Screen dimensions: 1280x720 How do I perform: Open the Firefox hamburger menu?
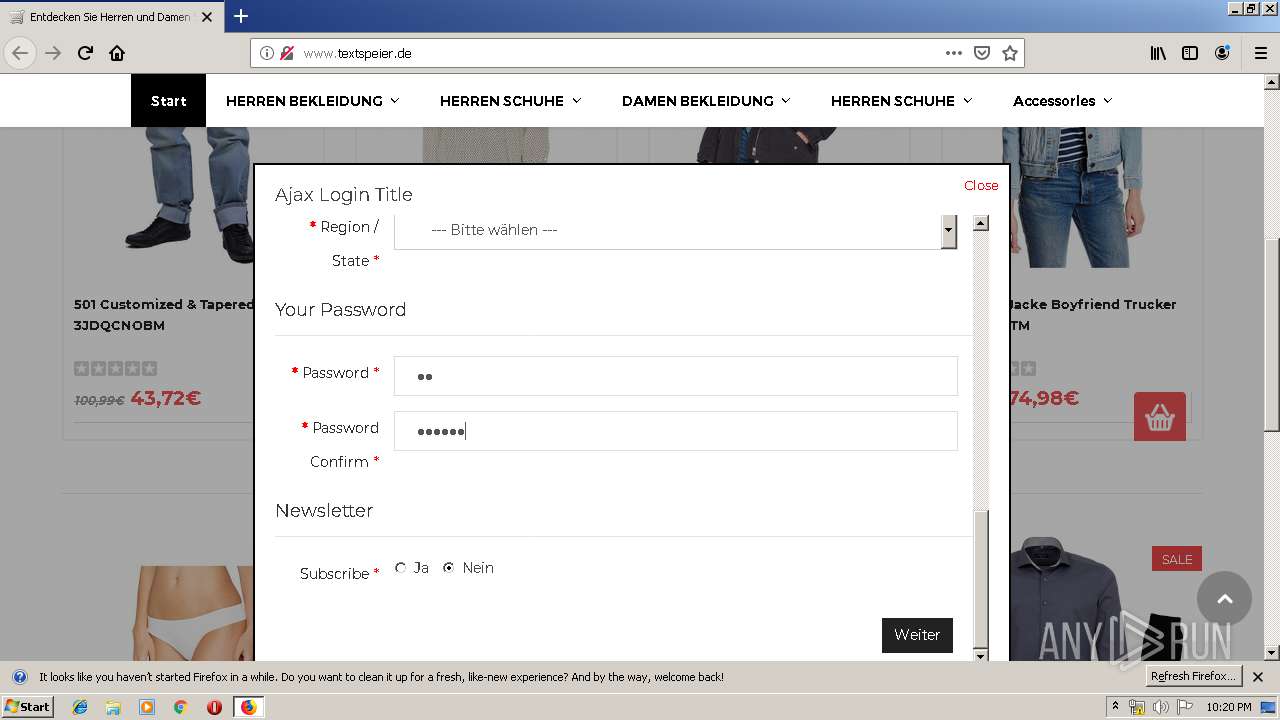coord(1261,53)
